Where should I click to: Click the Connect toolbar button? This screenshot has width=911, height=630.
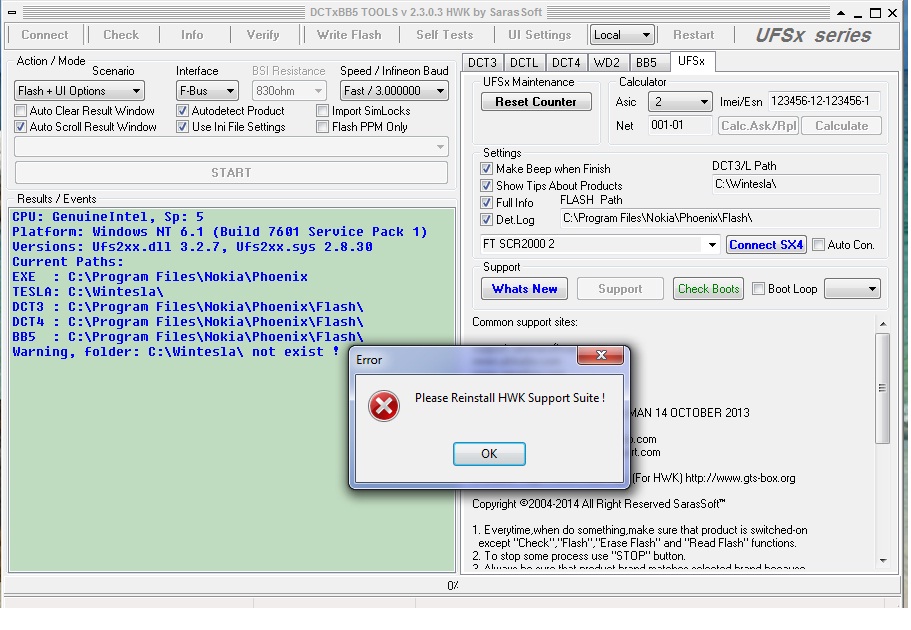[x=45, y=35]
